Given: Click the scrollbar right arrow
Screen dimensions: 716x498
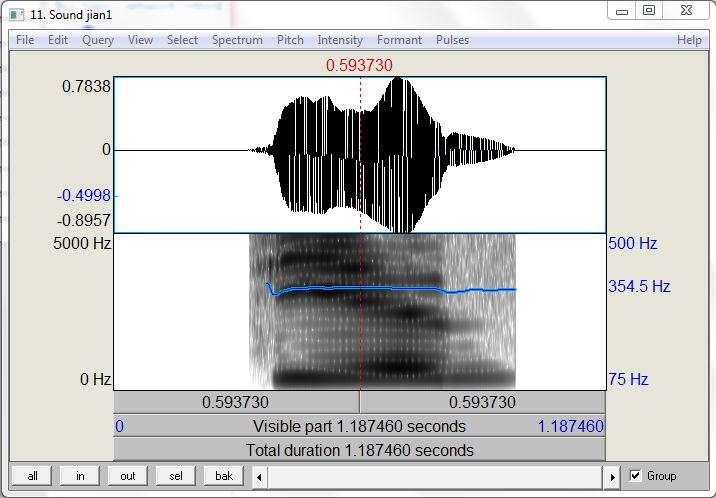Looking at the screenshot, I should (612, 477).
